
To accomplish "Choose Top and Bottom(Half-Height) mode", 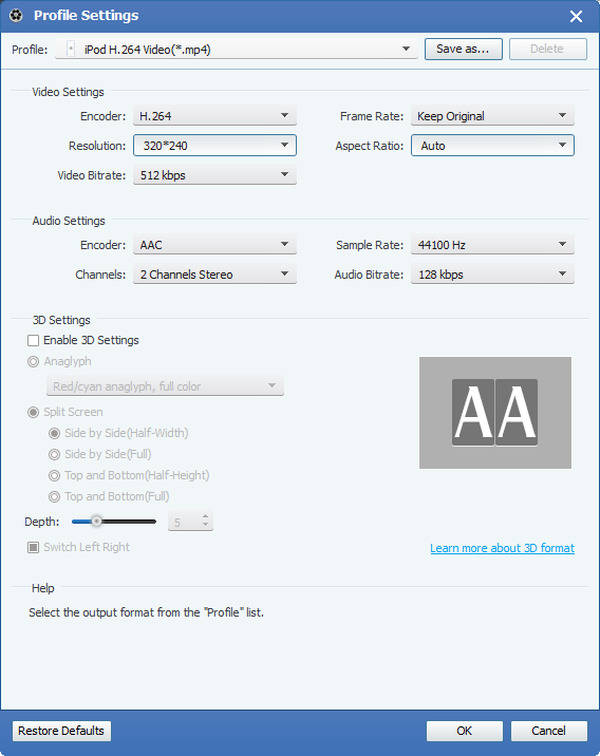I will coord(56,475).
